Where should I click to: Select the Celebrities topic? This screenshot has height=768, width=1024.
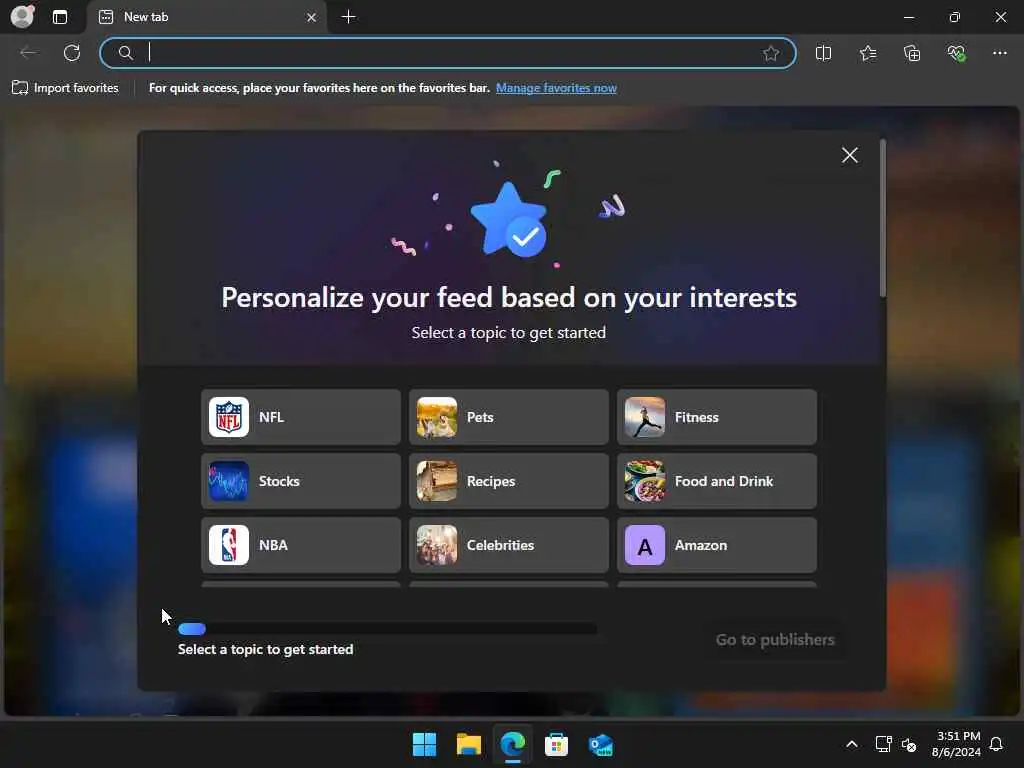click(x=509, y=545)
